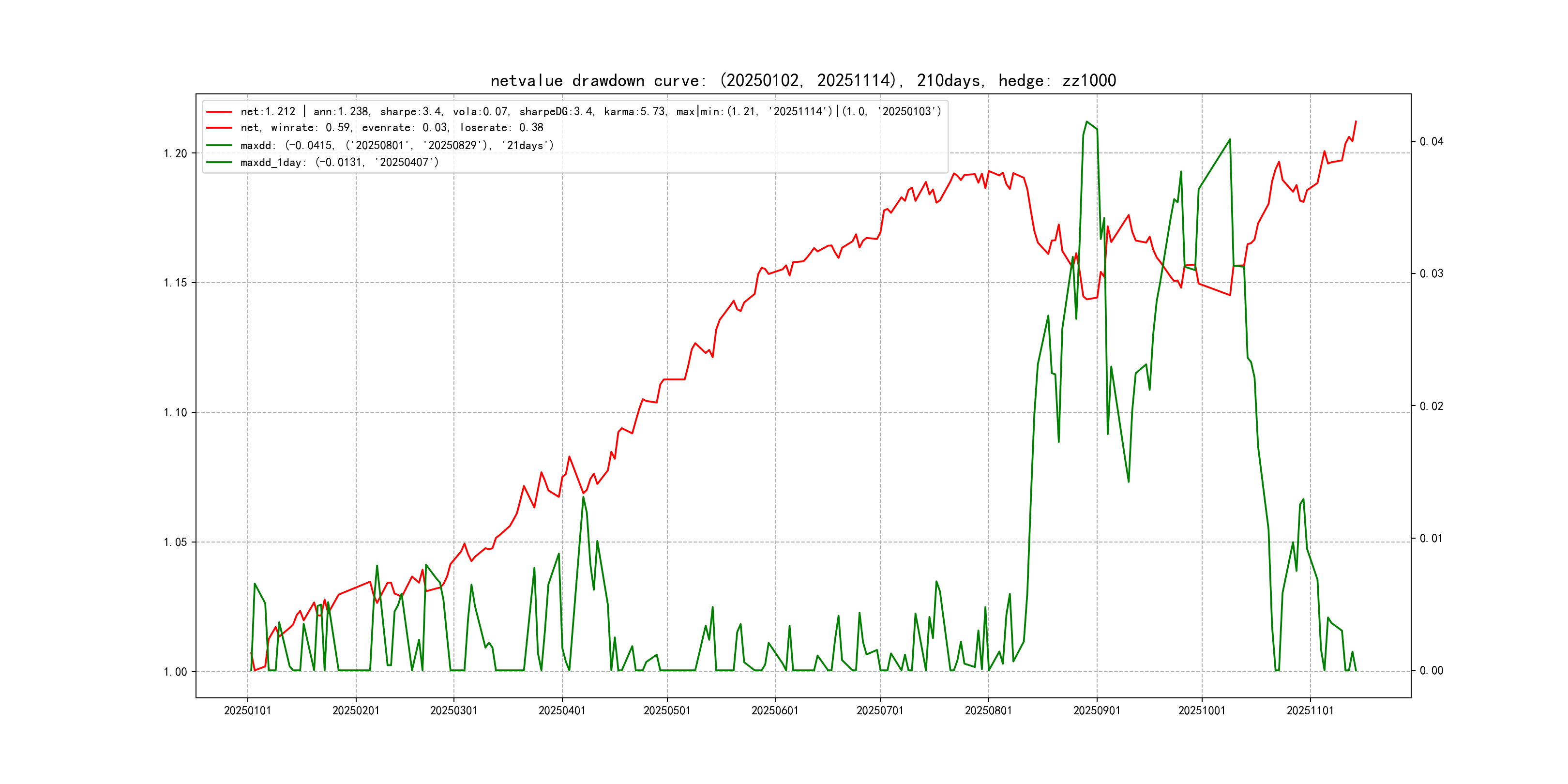1568x784 pixels.
Task: Click the 20250601 x-axis date label
Action: 775,710
